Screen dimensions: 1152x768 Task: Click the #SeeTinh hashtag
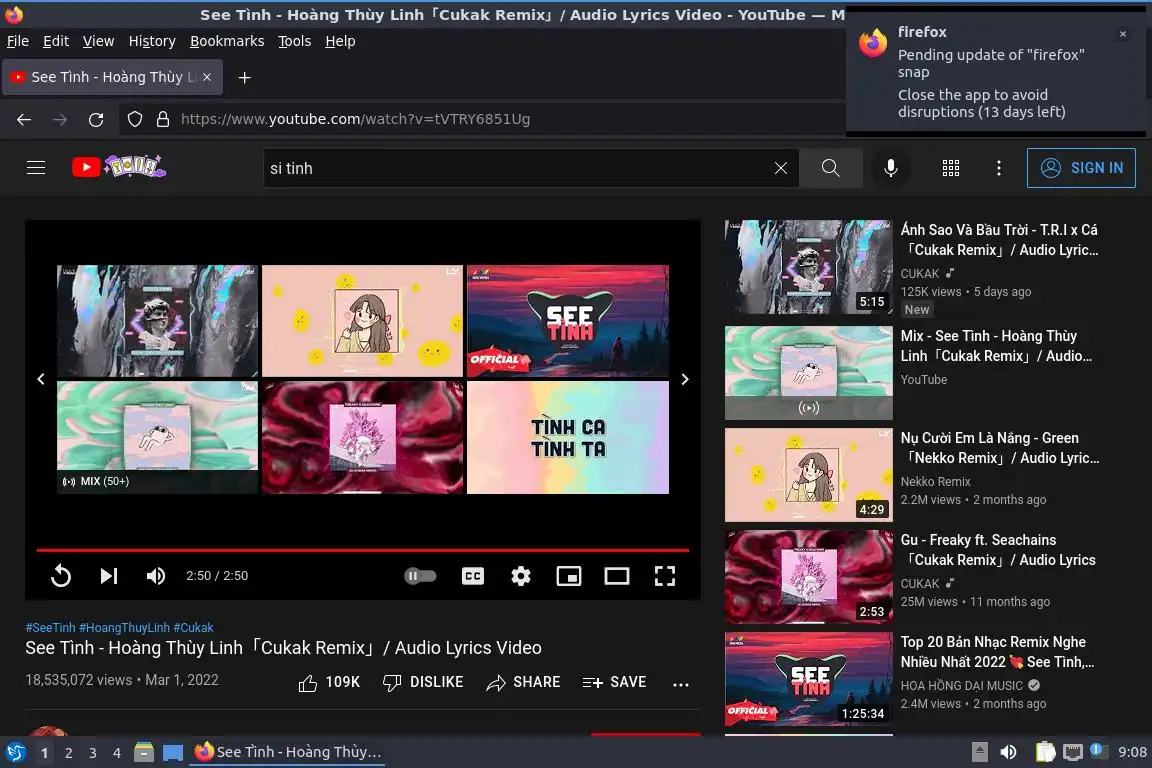point(51,628)
